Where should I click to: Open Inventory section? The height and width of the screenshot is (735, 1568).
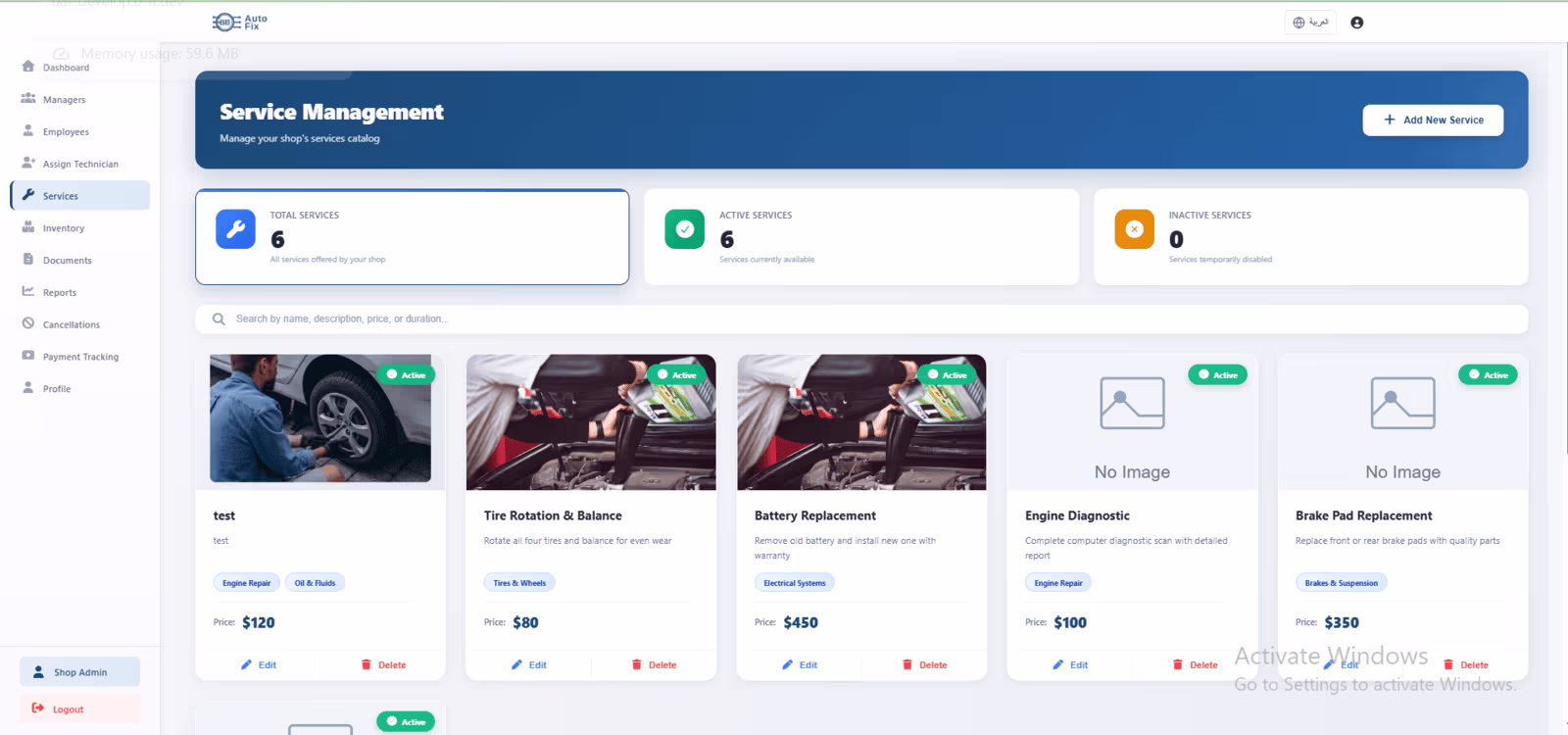tap(80, 228)
